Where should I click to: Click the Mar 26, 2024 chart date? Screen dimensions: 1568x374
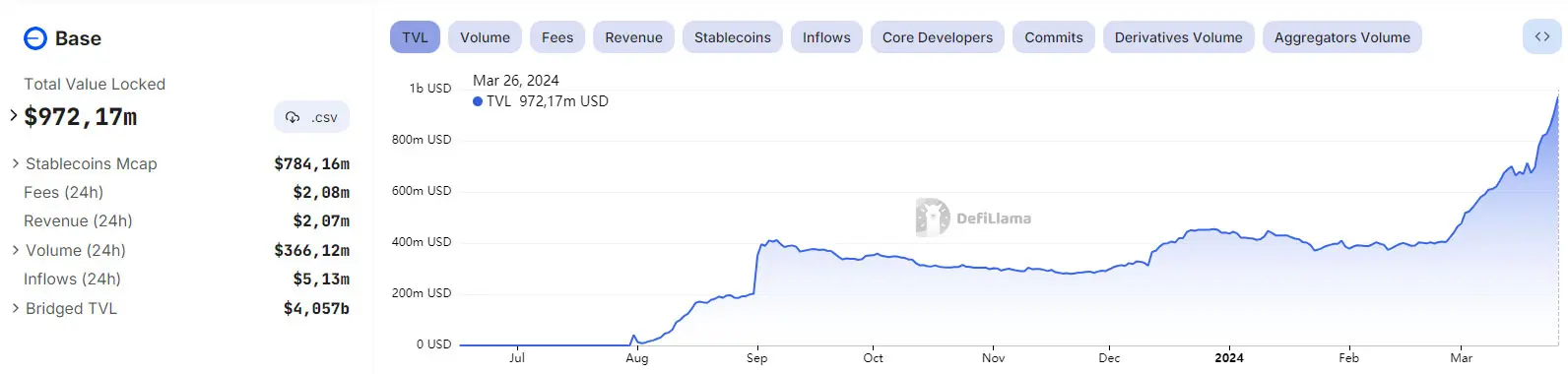pyautogui.click(x=516, y=81)
